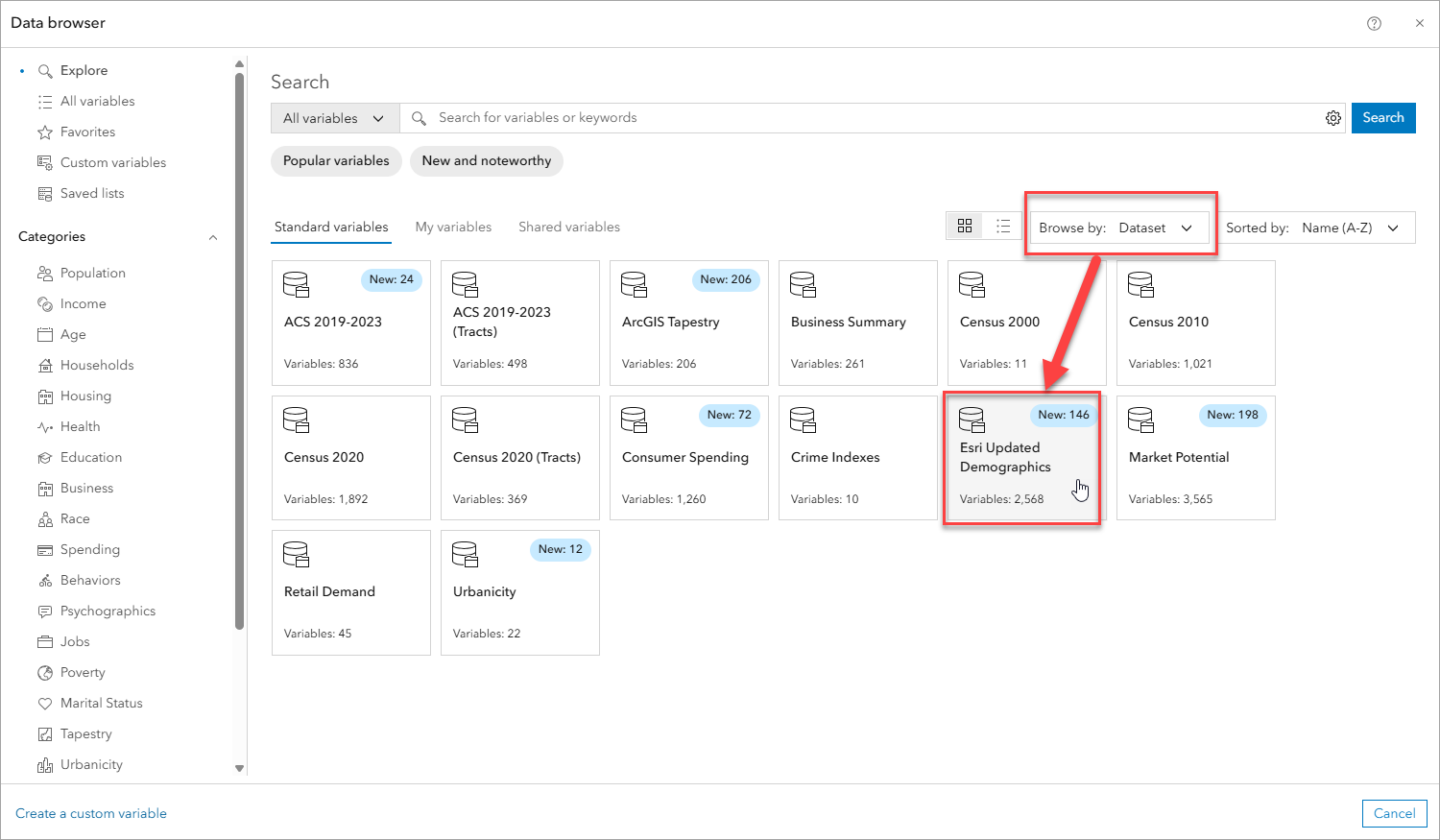Open the Shared variables tab
The height and width of the screenshot is (840, 1440).
coord(568,227)
